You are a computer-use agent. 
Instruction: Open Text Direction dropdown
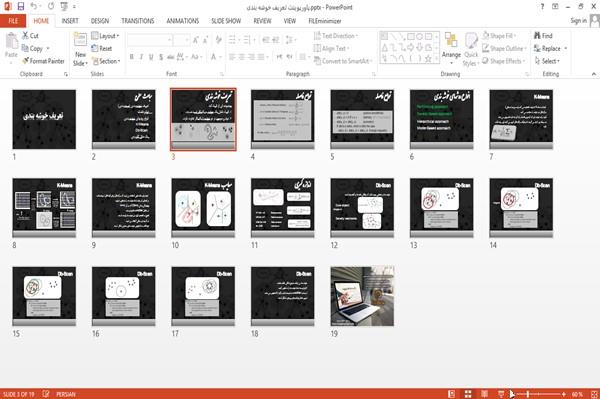pyautogui.click(x=336, y=36)
